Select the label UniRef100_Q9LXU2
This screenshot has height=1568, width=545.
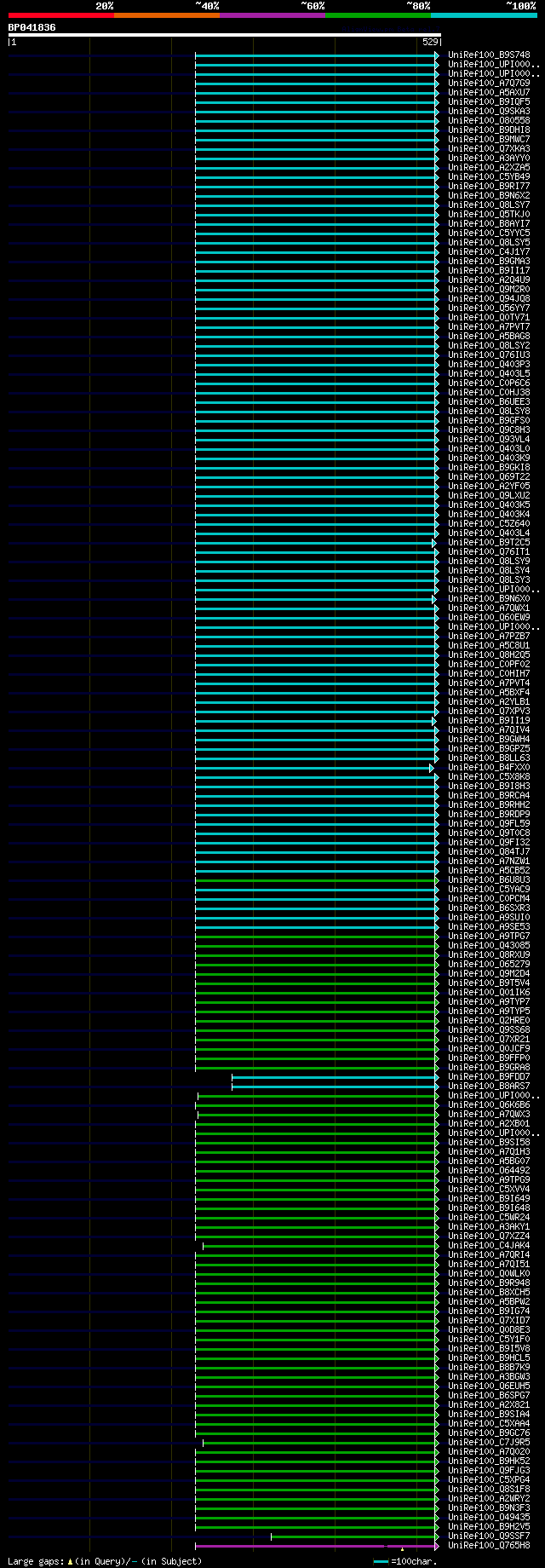click(489, 496)
